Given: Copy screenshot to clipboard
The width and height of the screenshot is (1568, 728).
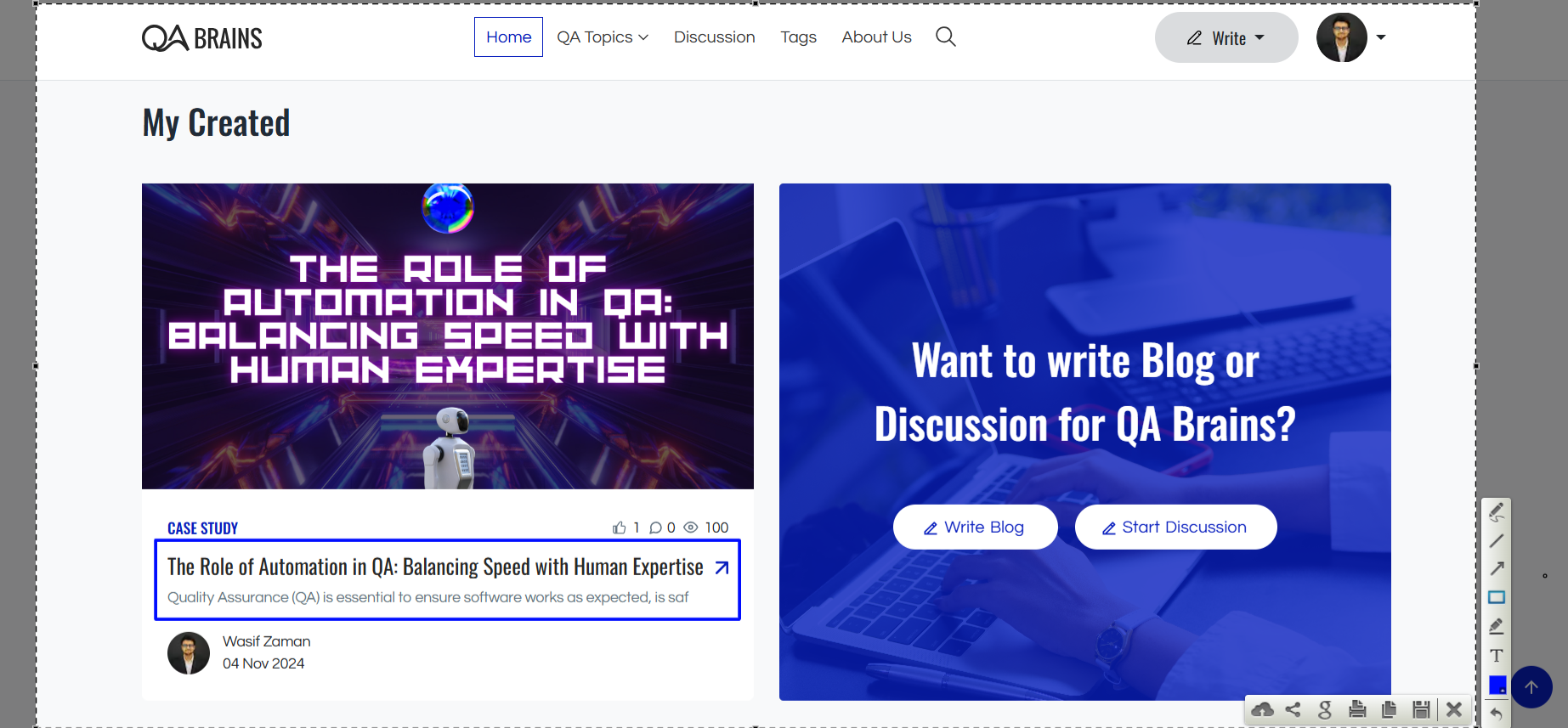Looking at the screenshot, I should [x=1389, y=709].
